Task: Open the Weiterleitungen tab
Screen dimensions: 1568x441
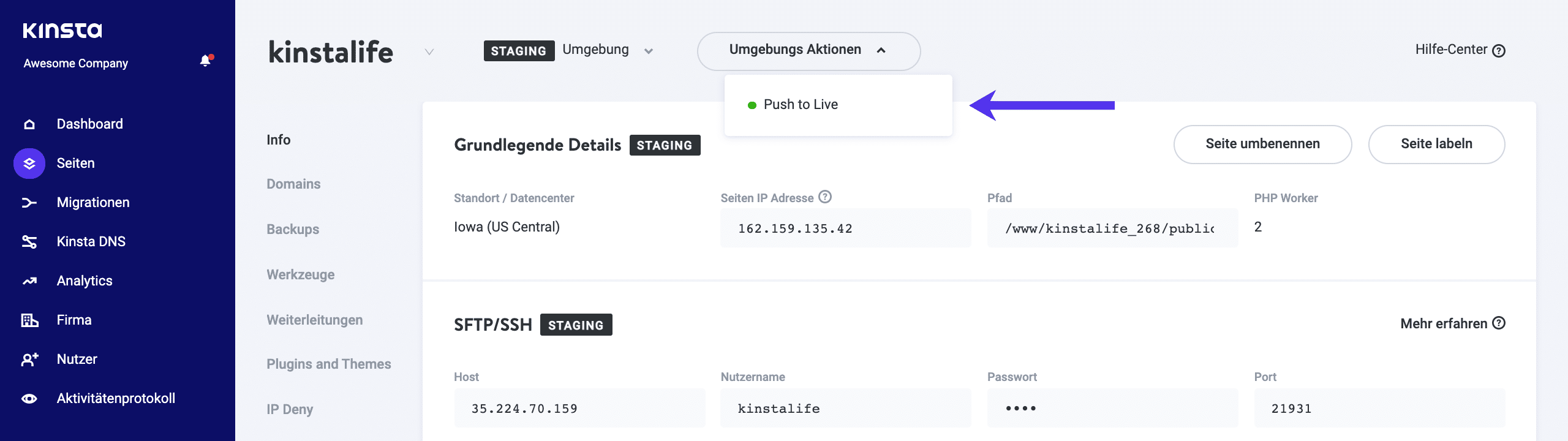Action: pyautogui.click(x=314, y=320)
